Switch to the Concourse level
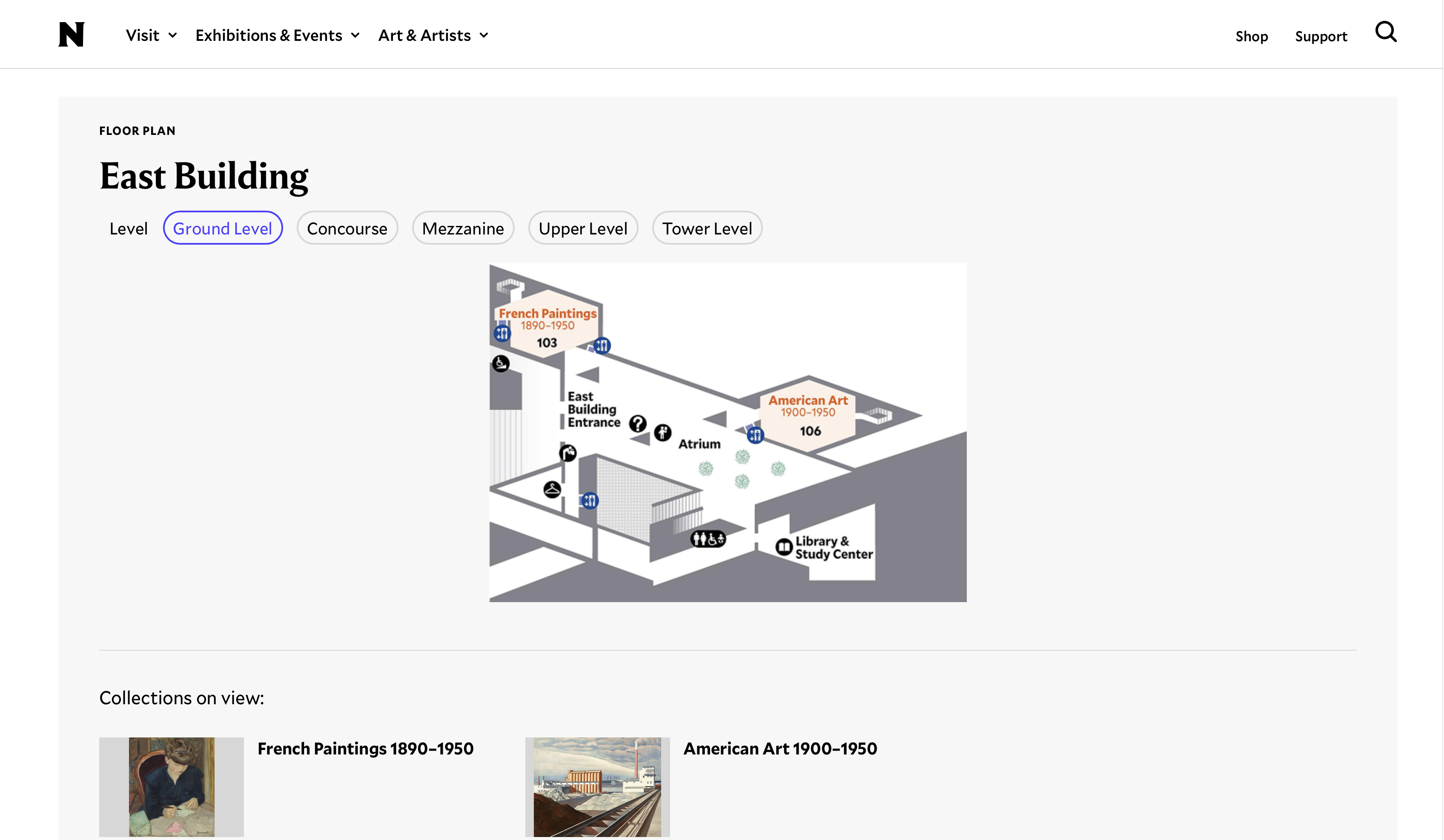 click(347, 228)
